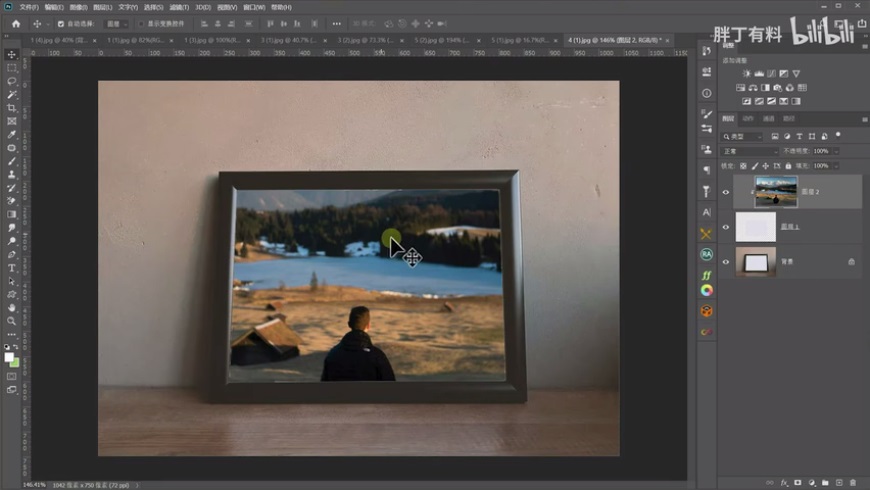Open the 窗口(W) menu
The image size is (870, 490).
click(254, 7)
